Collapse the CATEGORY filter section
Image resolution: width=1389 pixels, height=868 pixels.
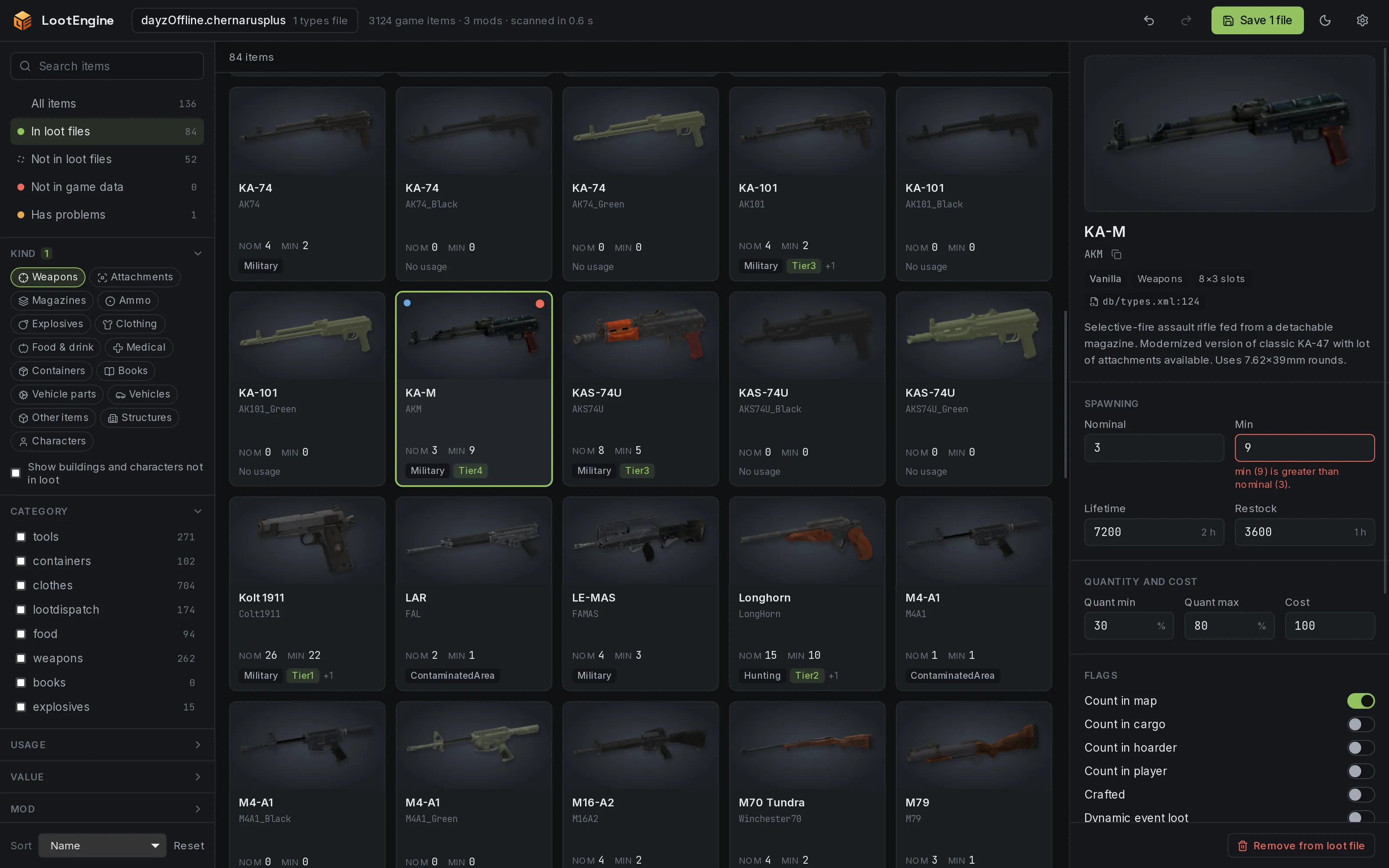click(x=197, y=512)
